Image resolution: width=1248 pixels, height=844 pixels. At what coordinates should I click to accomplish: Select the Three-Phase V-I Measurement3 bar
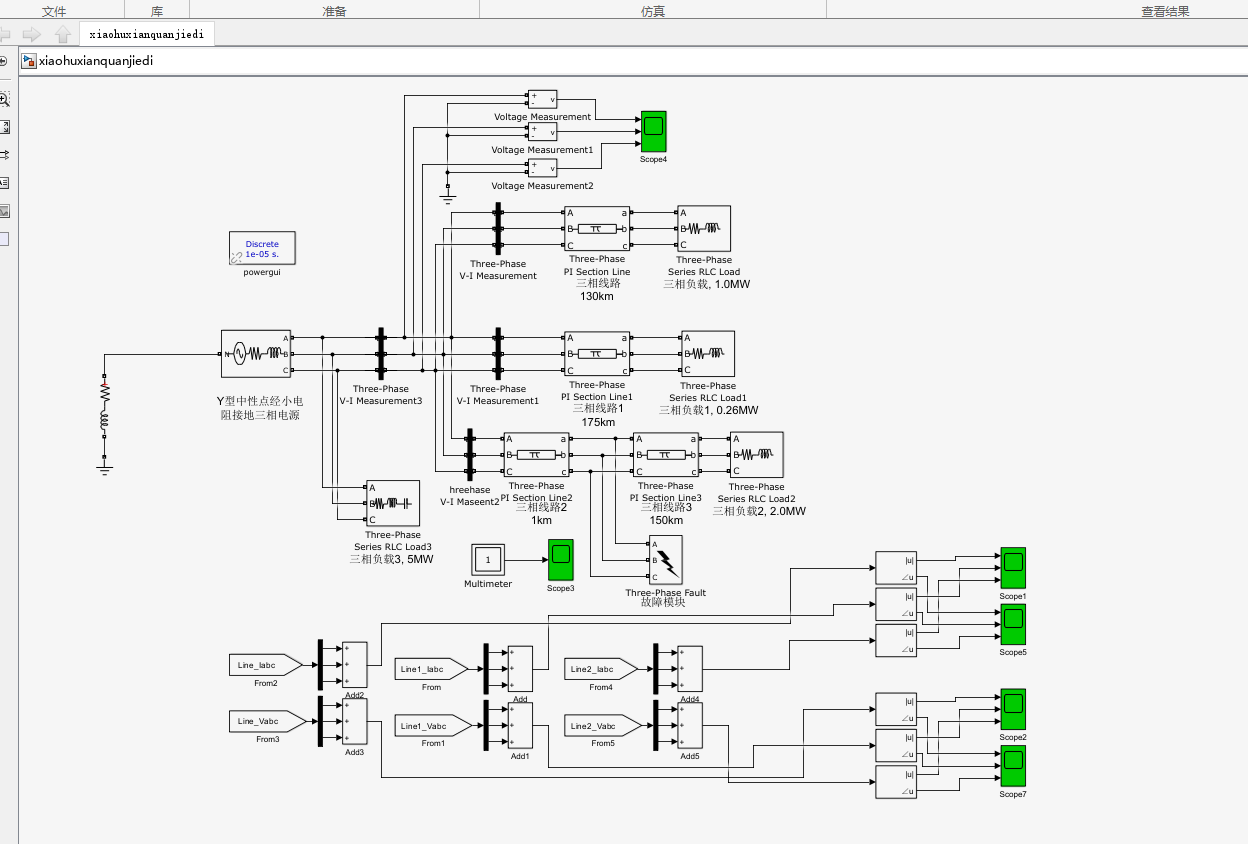tap(380, 354)
